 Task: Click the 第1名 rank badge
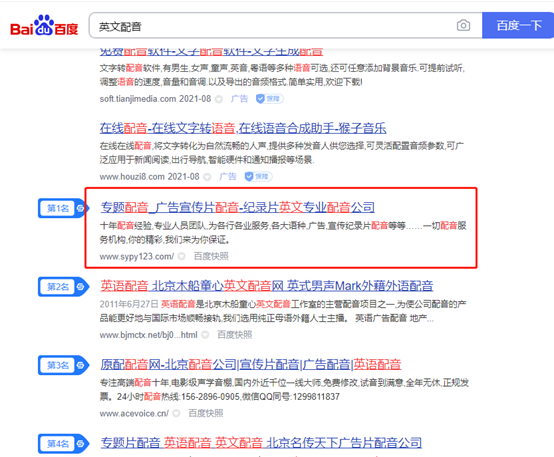(x=64, y=208)
